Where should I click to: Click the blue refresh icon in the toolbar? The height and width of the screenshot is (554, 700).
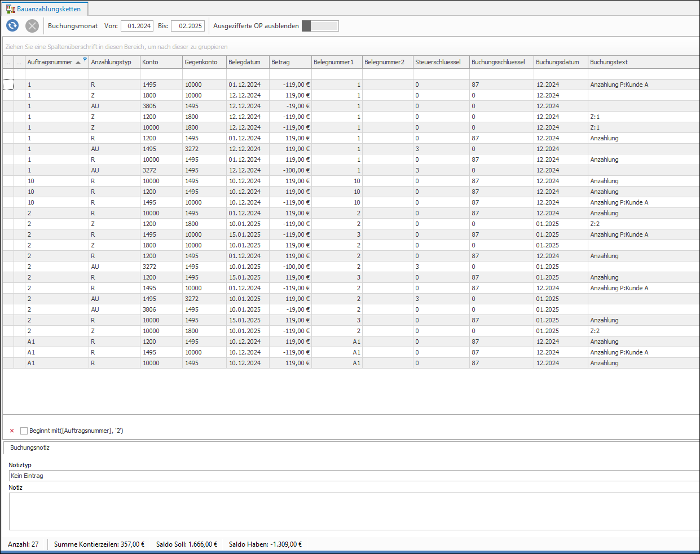point(12,26)
